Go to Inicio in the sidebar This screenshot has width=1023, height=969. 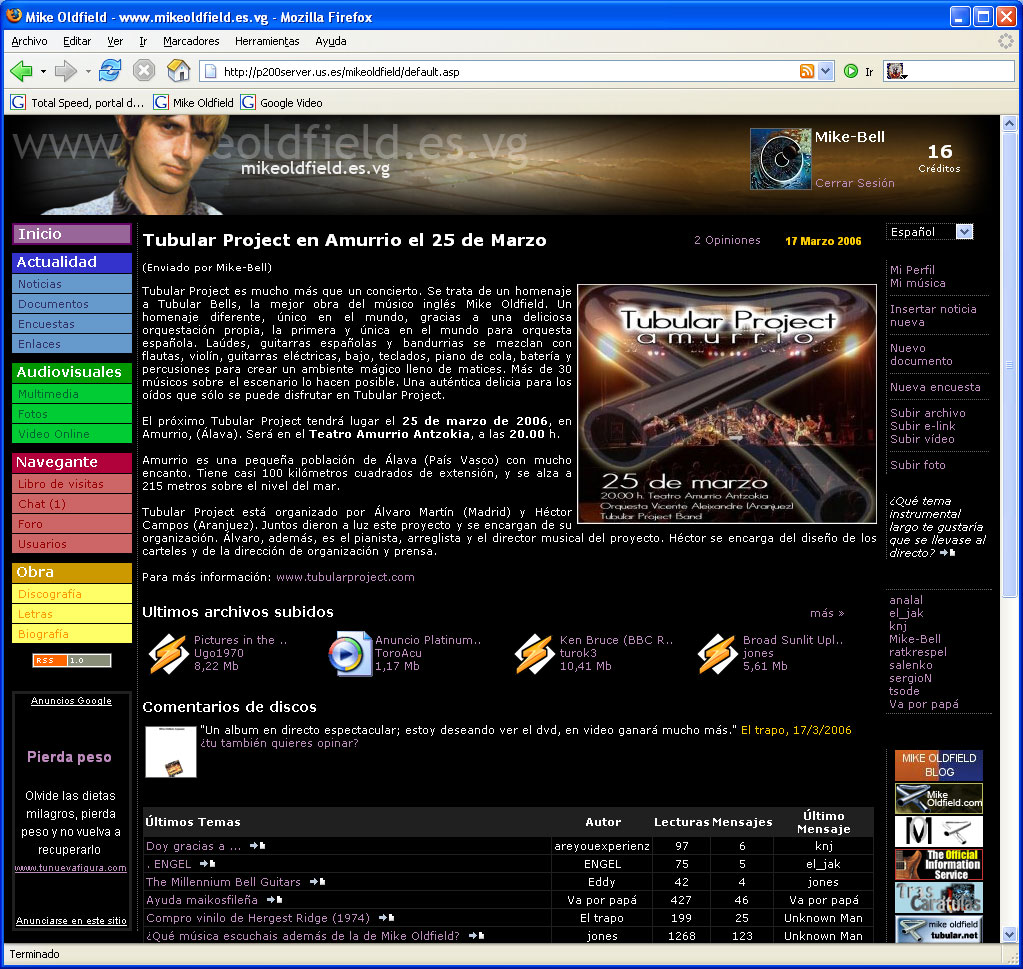tap(72, 234)
